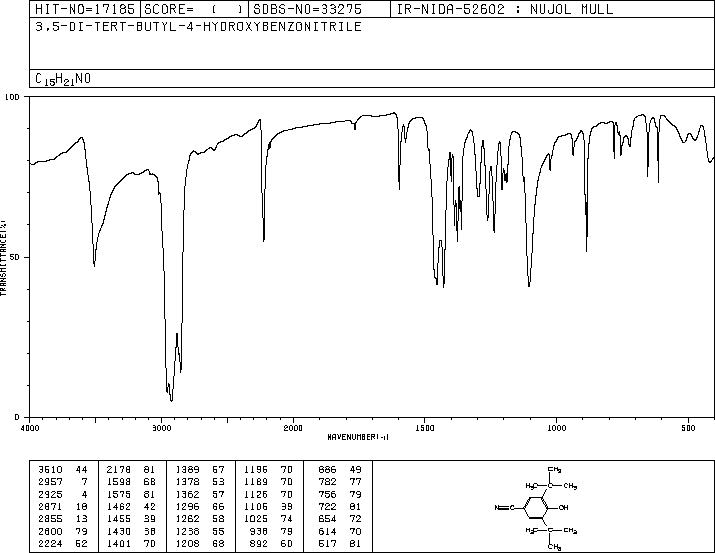Select peak table entry 2224 62

tap(131, 544)
